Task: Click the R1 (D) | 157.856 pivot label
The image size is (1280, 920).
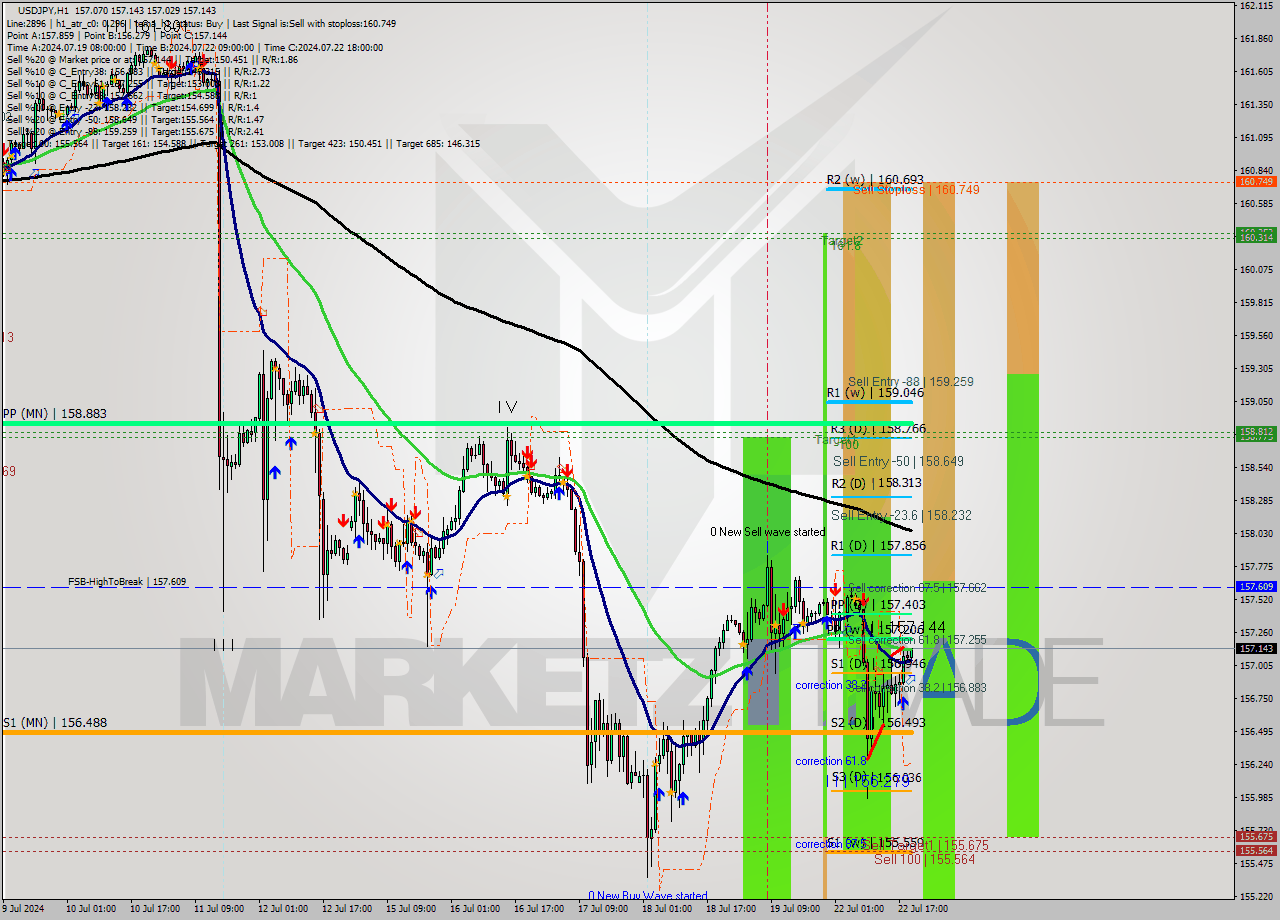Action: 878,545
